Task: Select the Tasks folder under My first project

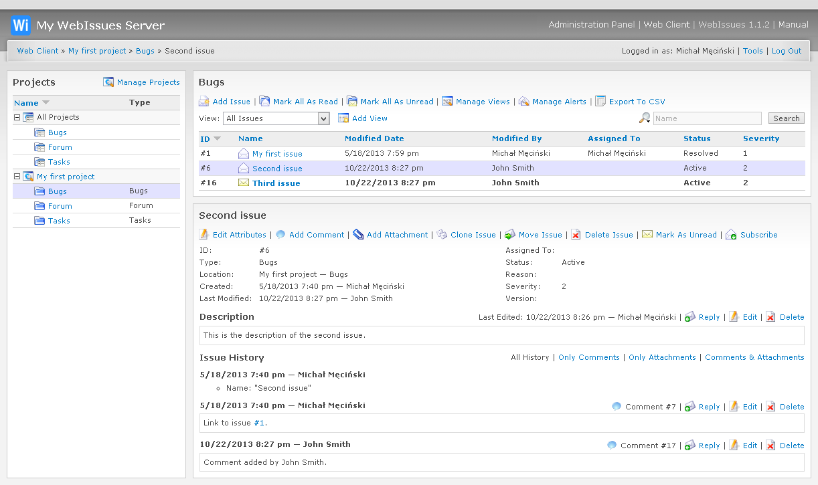Action: click(59, 221)
